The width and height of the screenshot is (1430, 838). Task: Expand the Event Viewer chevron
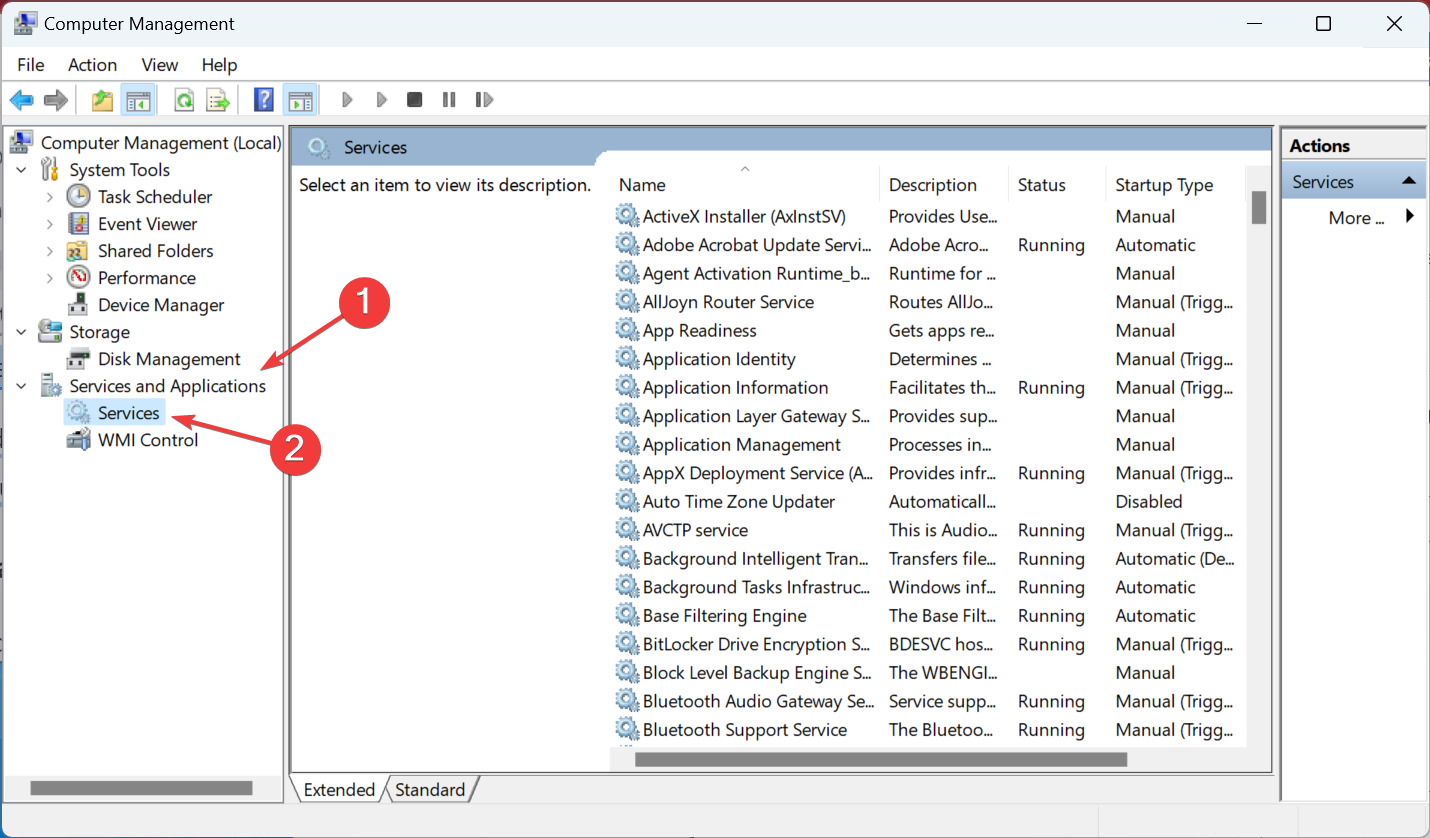50,224
